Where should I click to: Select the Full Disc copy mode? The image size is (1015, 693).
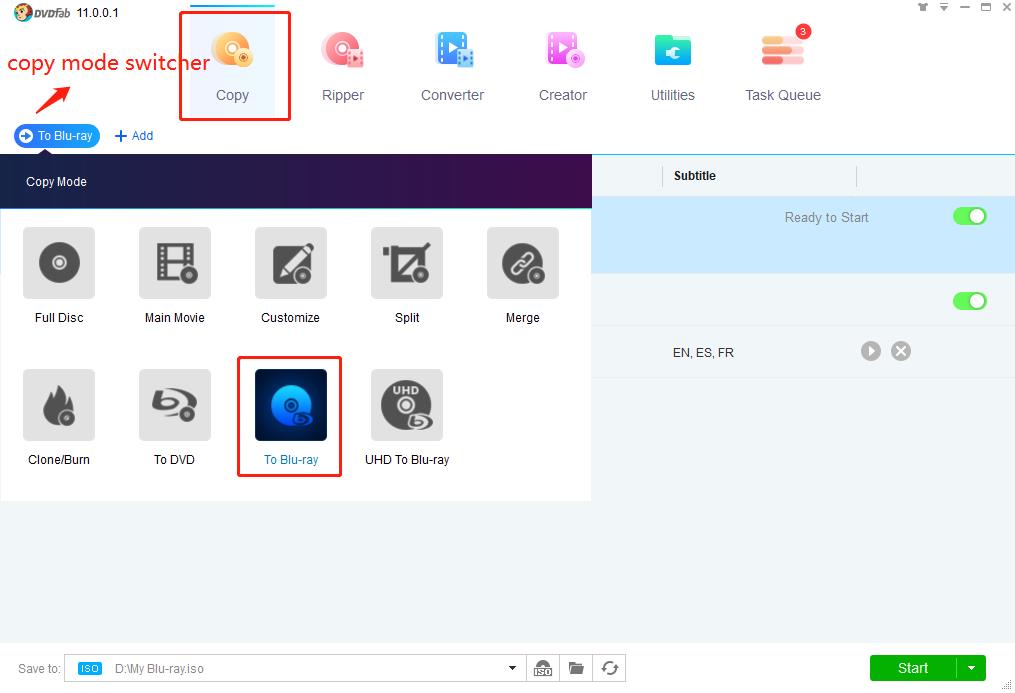point(59,276)
